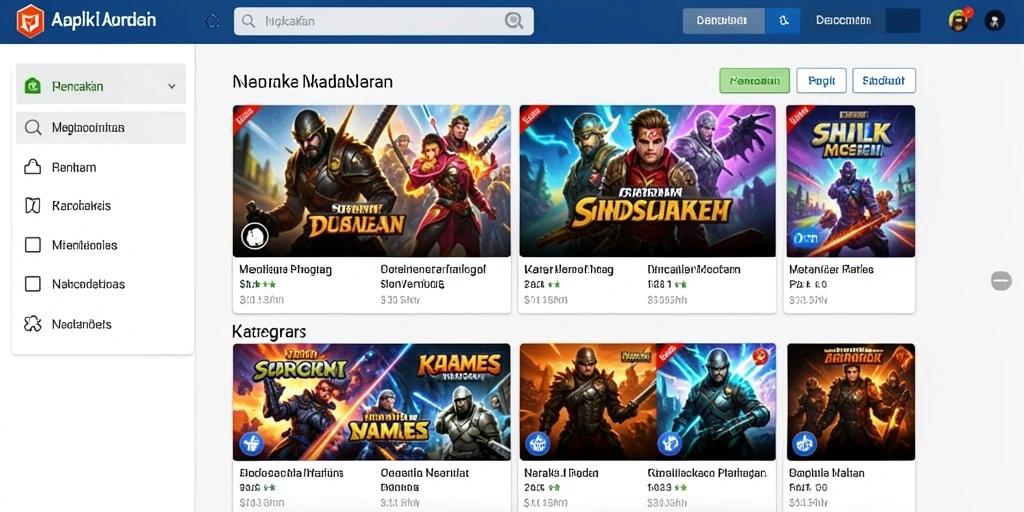Open the green avatar with notification badge

point(959,20)
